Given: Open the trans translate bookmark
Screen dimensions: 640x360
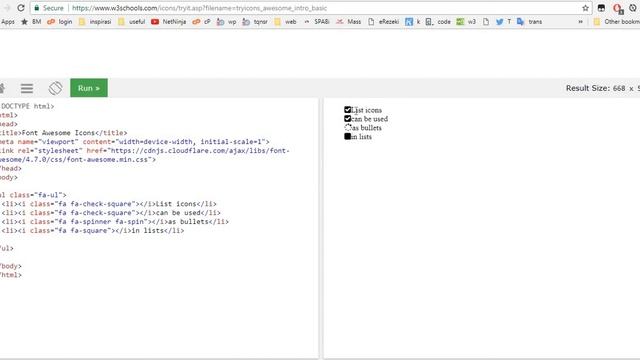Looking at the screenshot, I should click(529, 22).
